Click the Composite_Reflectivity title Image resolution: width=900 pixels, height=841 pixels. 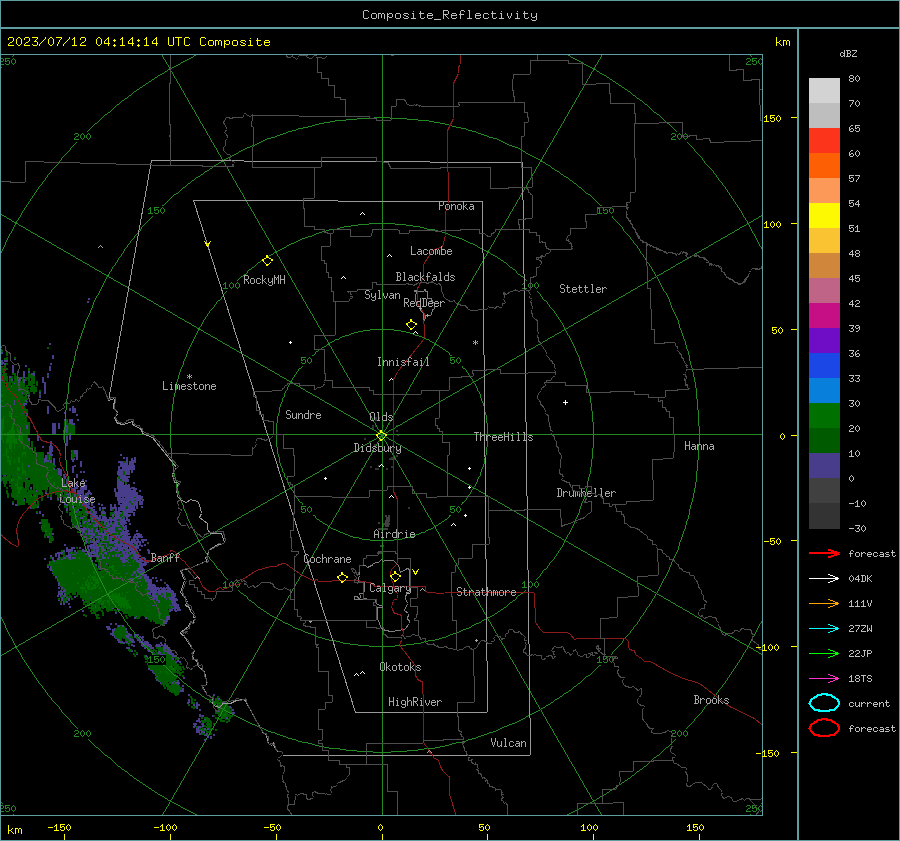449,15
